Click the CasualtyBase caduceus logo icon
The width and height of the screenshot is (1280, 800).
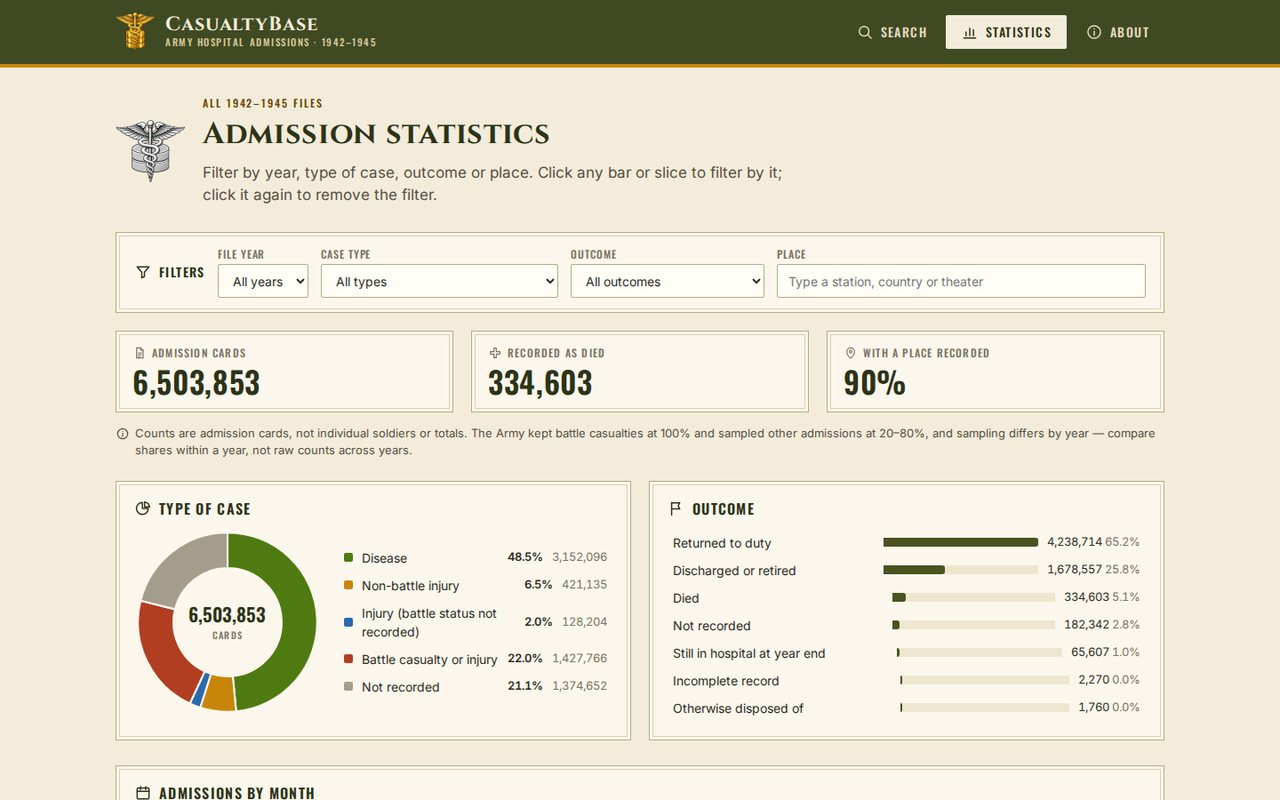(x=135, y=31)
